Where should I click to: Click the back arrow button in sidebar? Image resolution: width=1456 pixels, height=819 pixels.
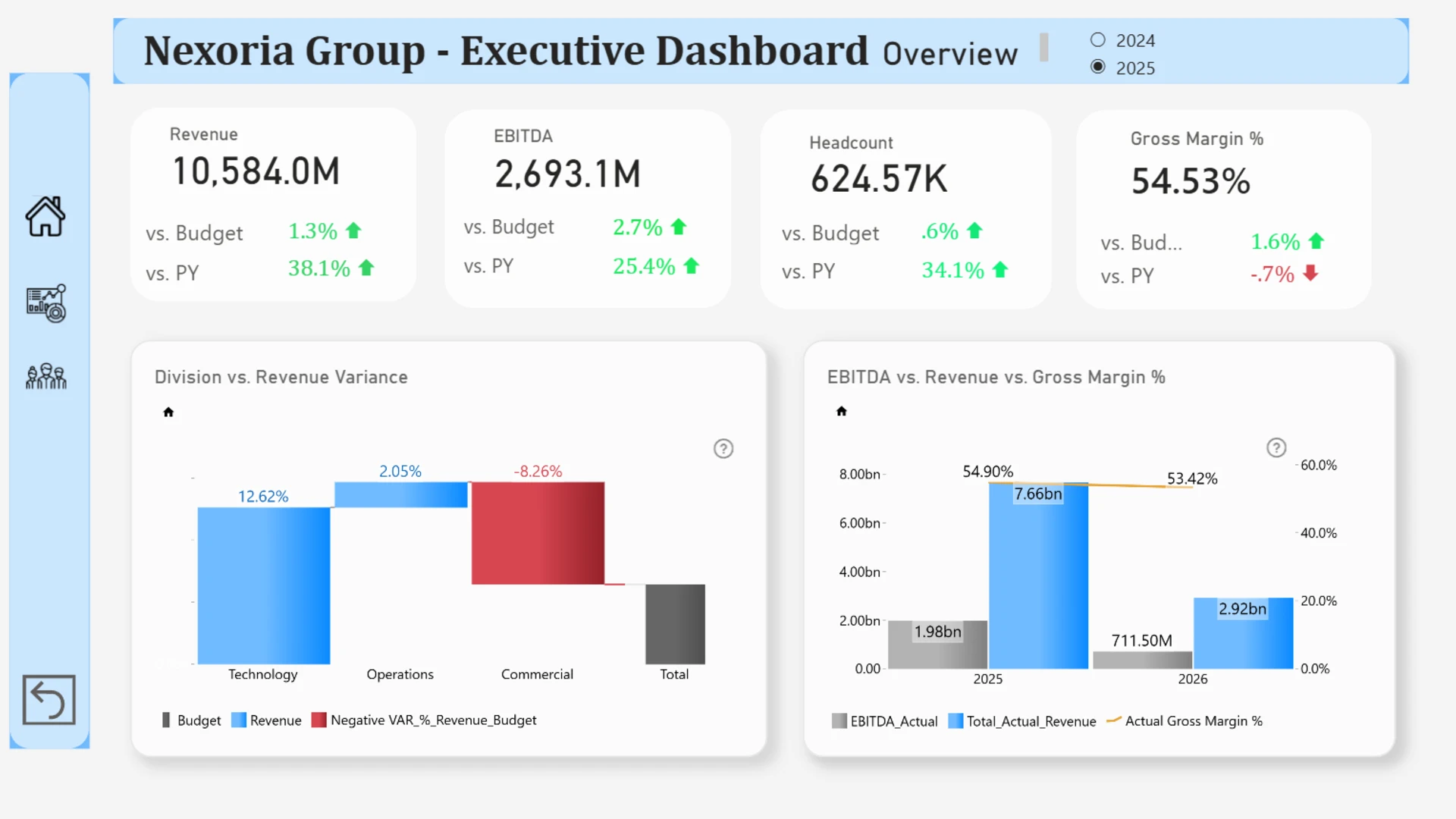click(49, 699)
